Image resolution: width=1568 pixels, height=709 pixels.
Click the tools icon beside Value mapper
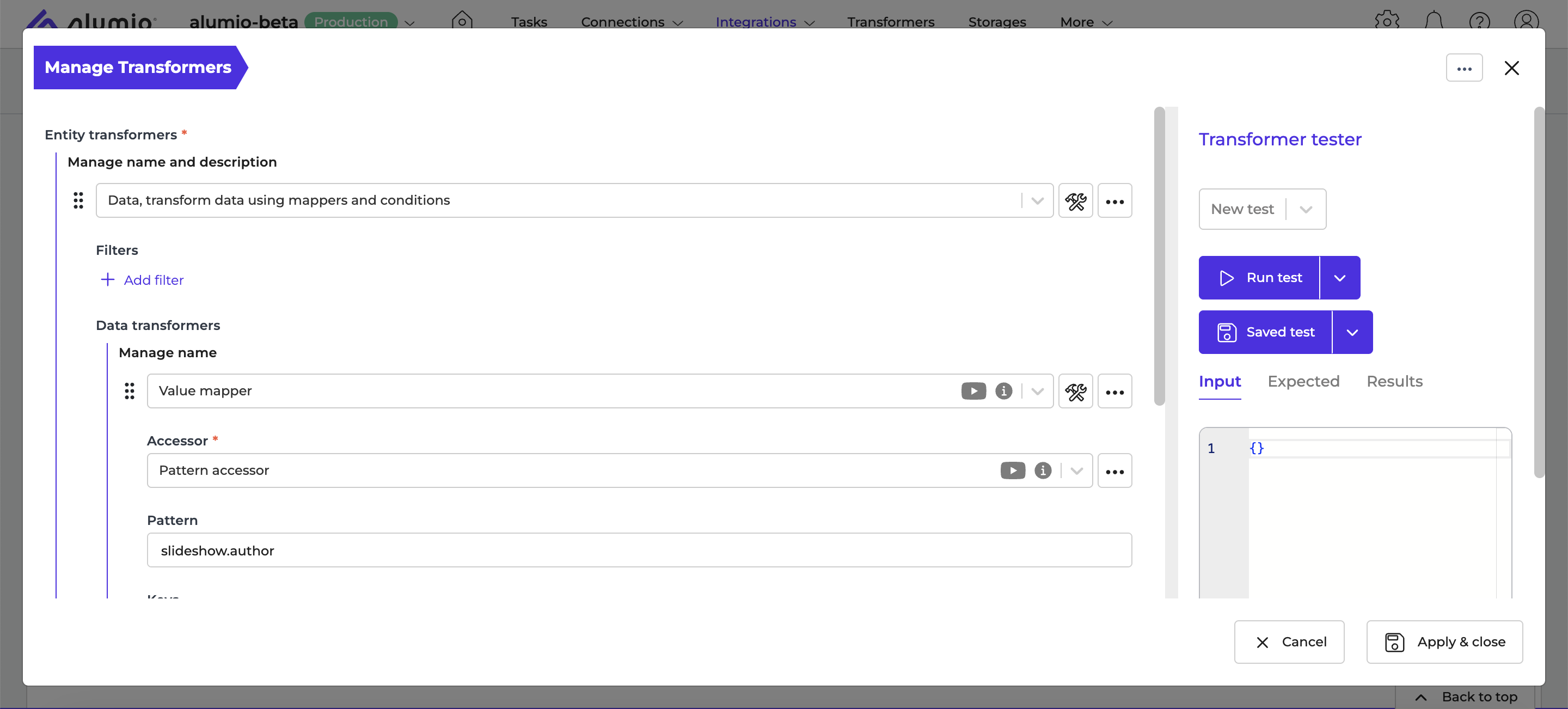(1075, 392)
